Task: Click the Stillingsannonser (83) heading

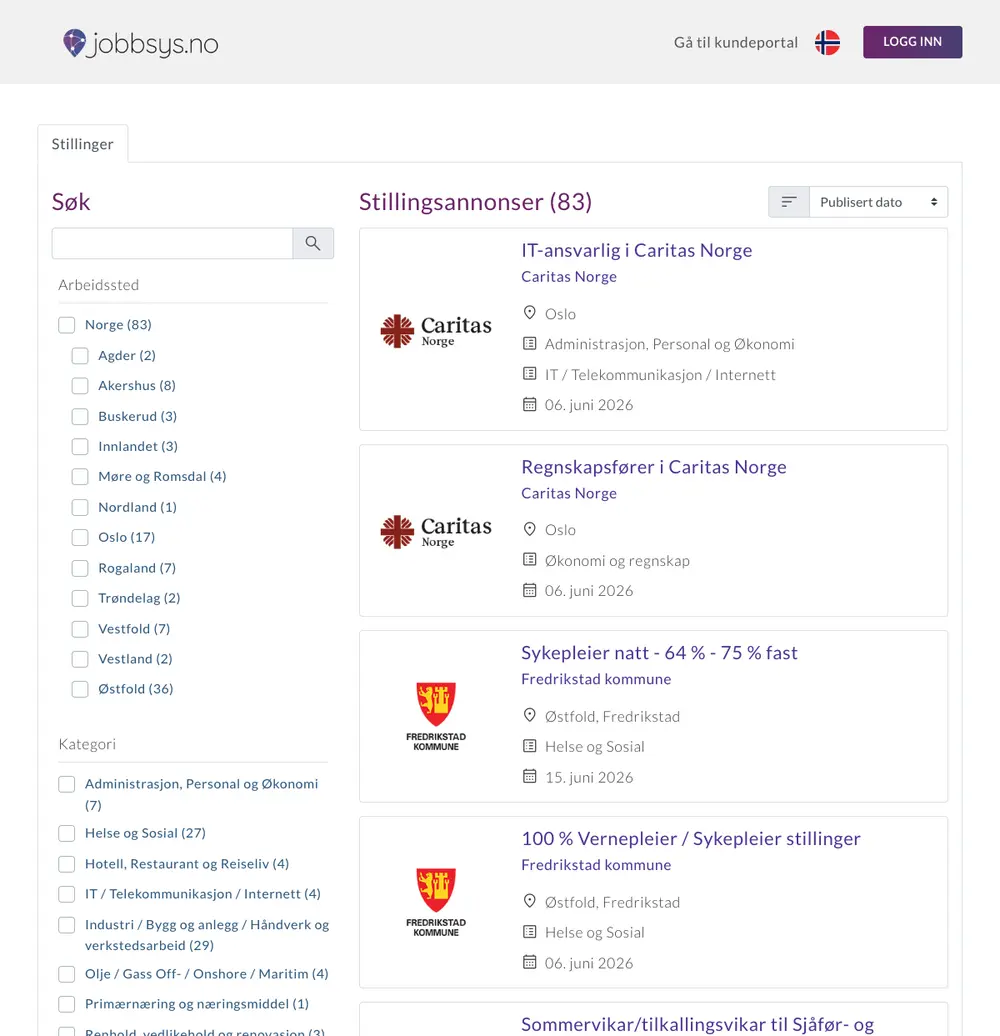Action: (x=475, y=202)
